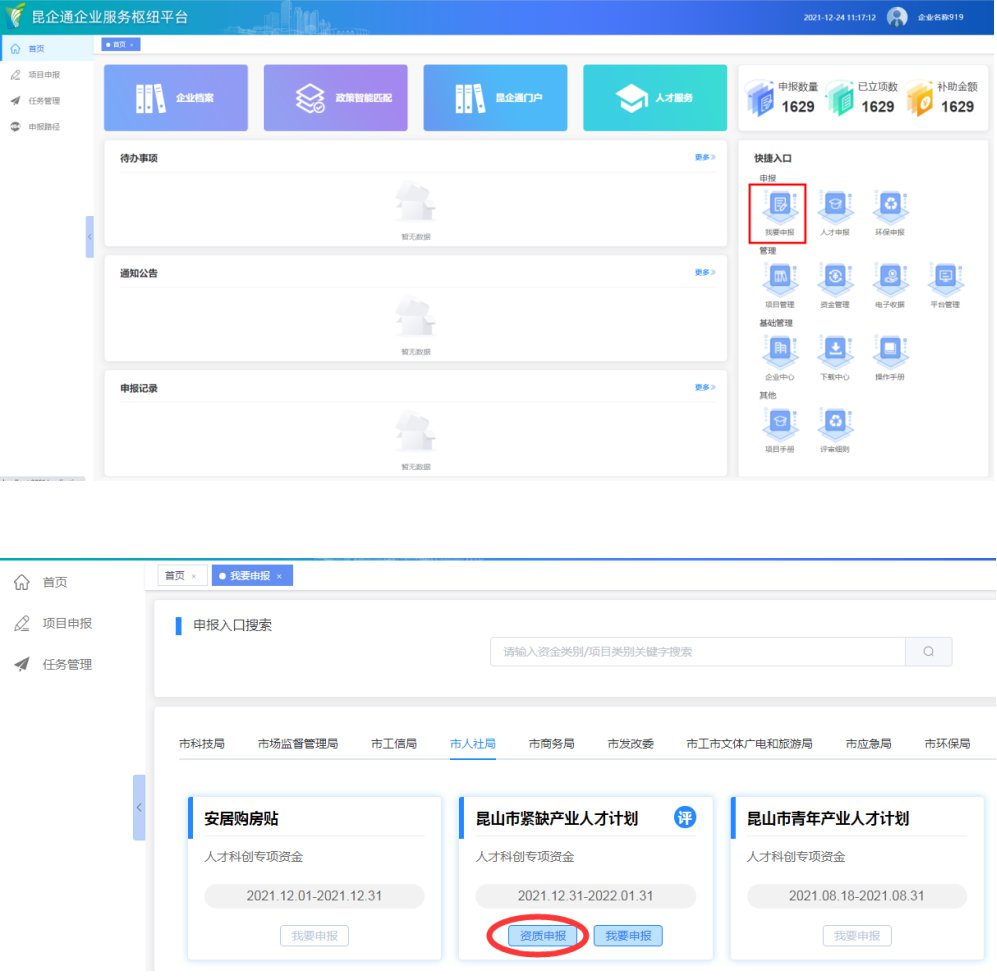Open the 政策智能匹配 purple card
997x978 pixels.
click(x=335, y=98)
